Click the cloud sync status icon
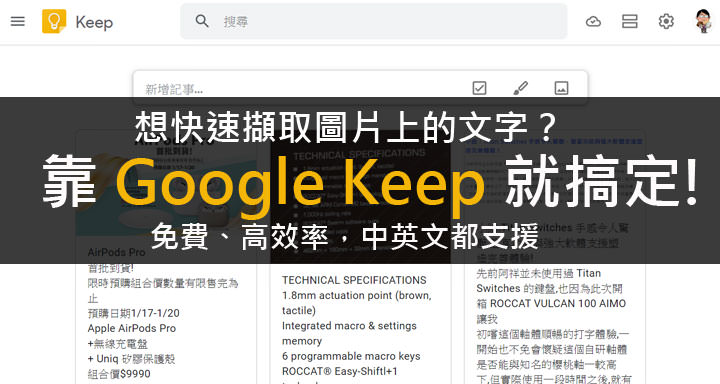The height and width of the screenshot is (384, 720). coord(593,21)
